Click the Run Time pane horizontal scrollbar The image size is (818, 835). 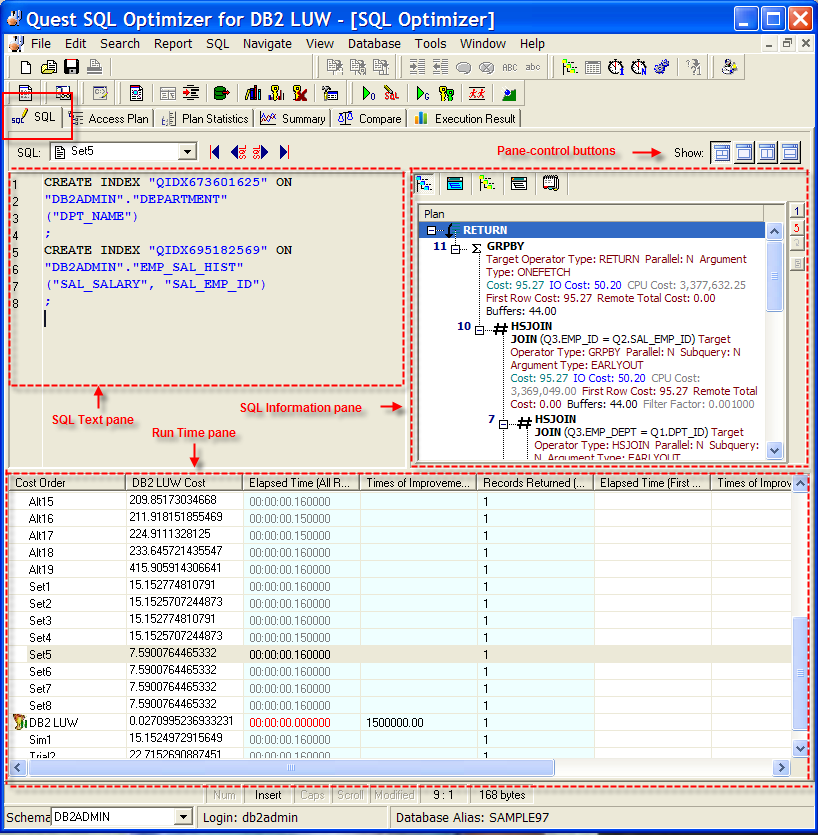click(x=290, y=768)
